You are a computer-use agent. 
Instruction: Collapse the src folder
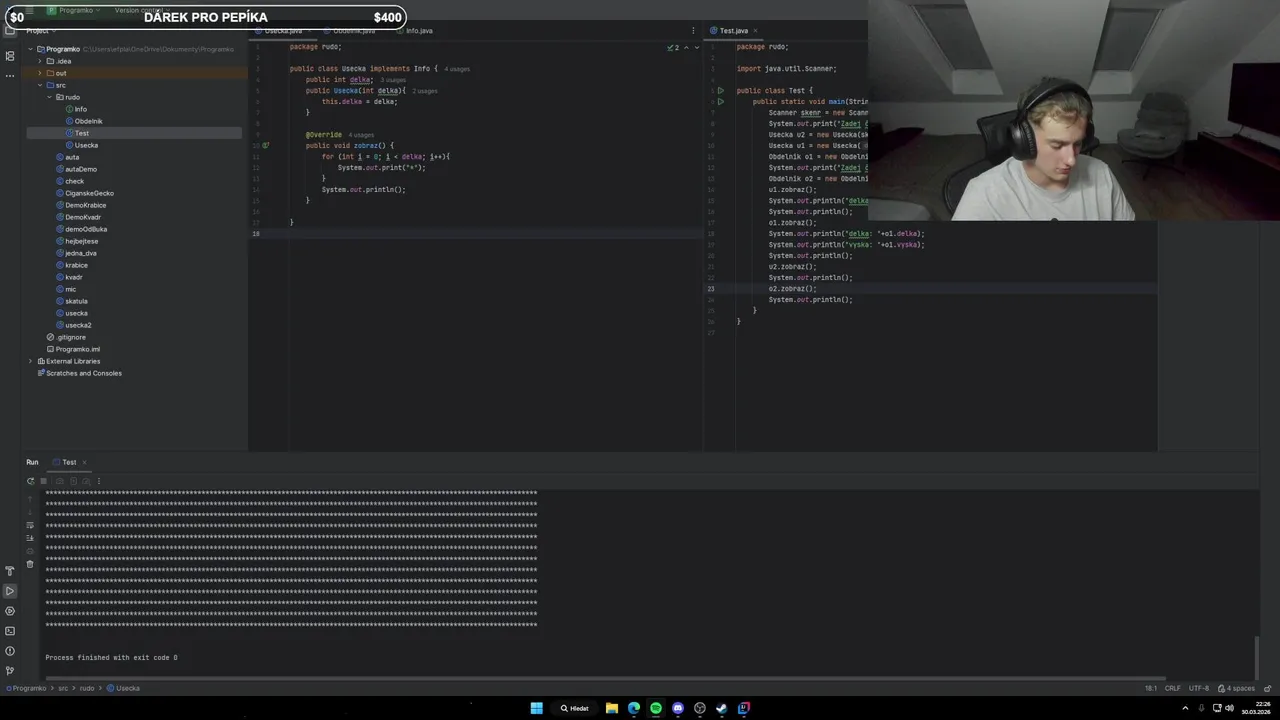click(40, 85)
